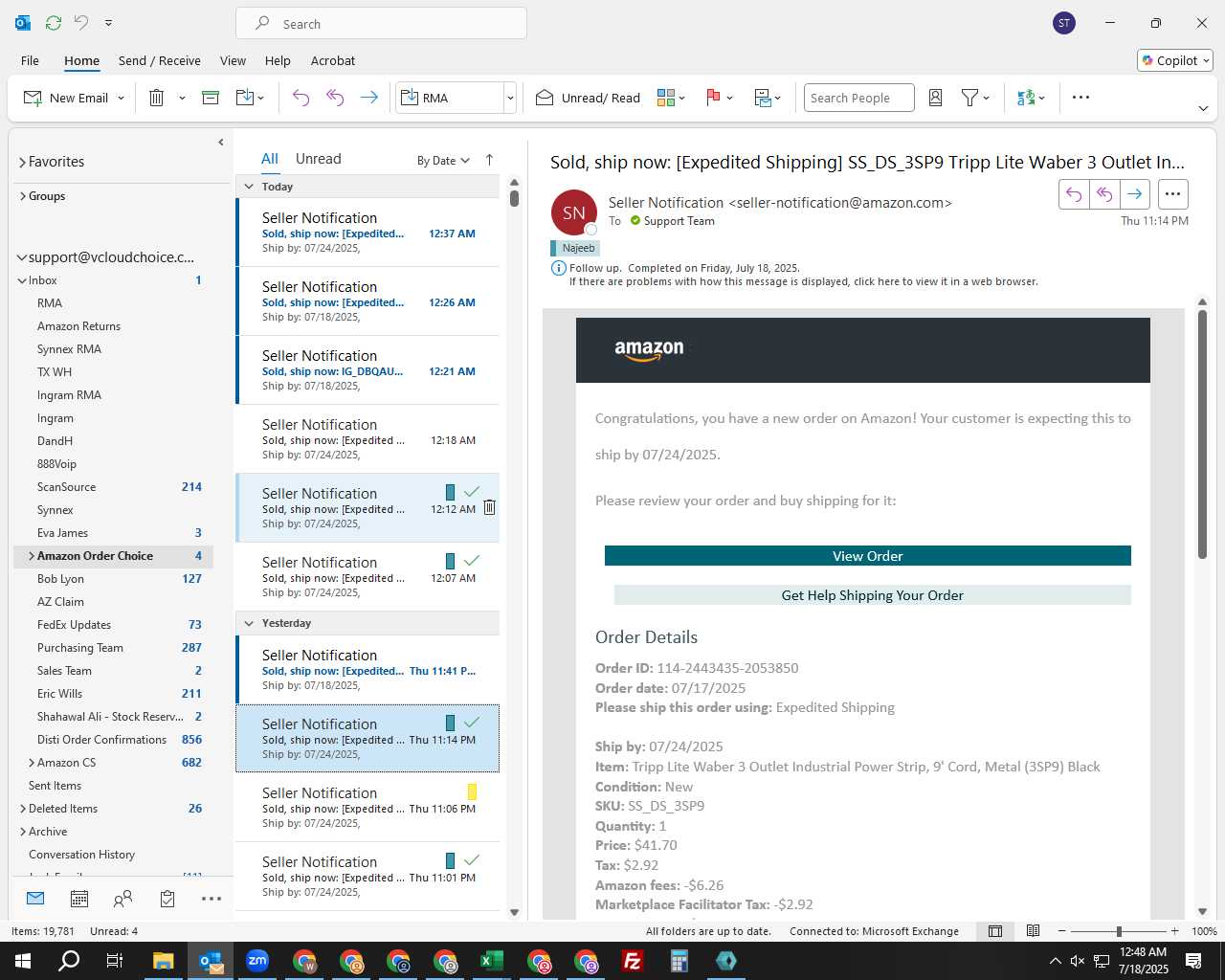The image size is (1225, 980).
Task: Click the New Email button
Action: coord(67,98)
